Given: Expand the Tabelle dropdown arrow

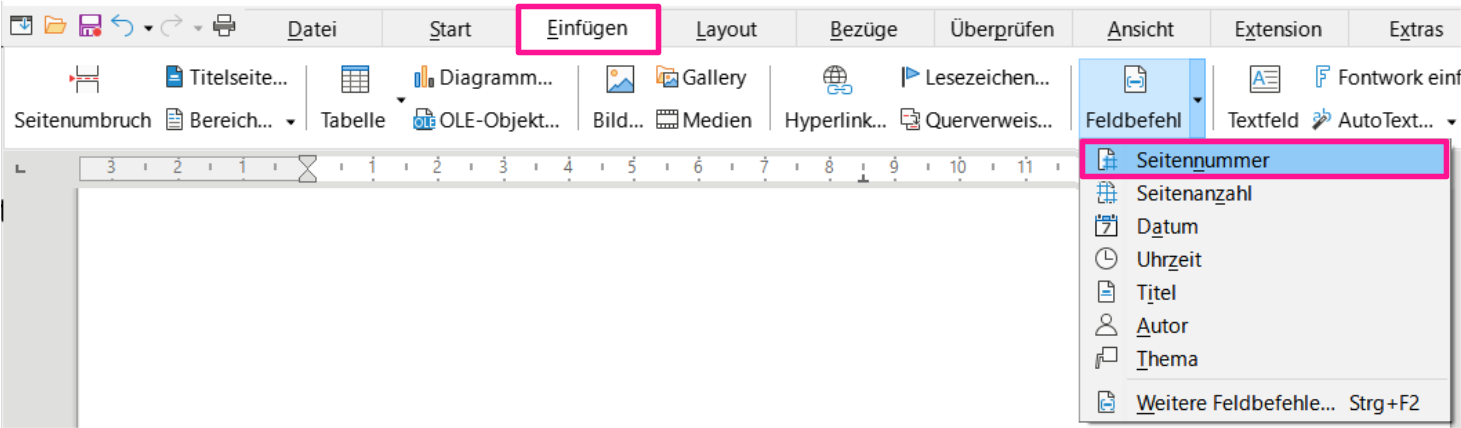Looking at the screenshot, I should coord(401,99).
